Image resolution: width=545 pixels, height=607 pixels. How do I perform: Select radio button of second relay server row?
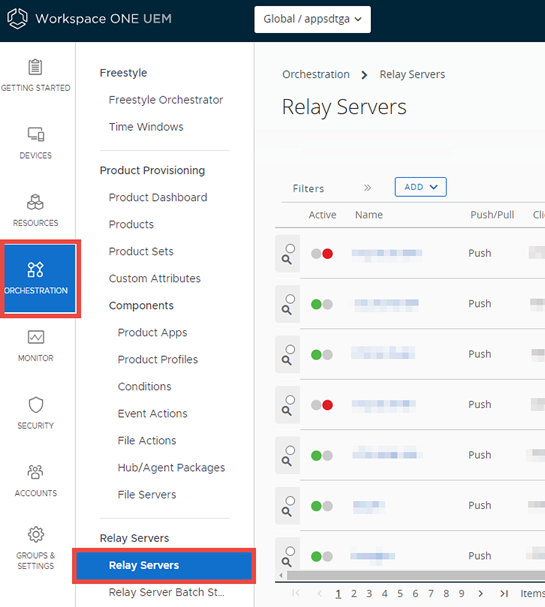(x=290, y=298)
